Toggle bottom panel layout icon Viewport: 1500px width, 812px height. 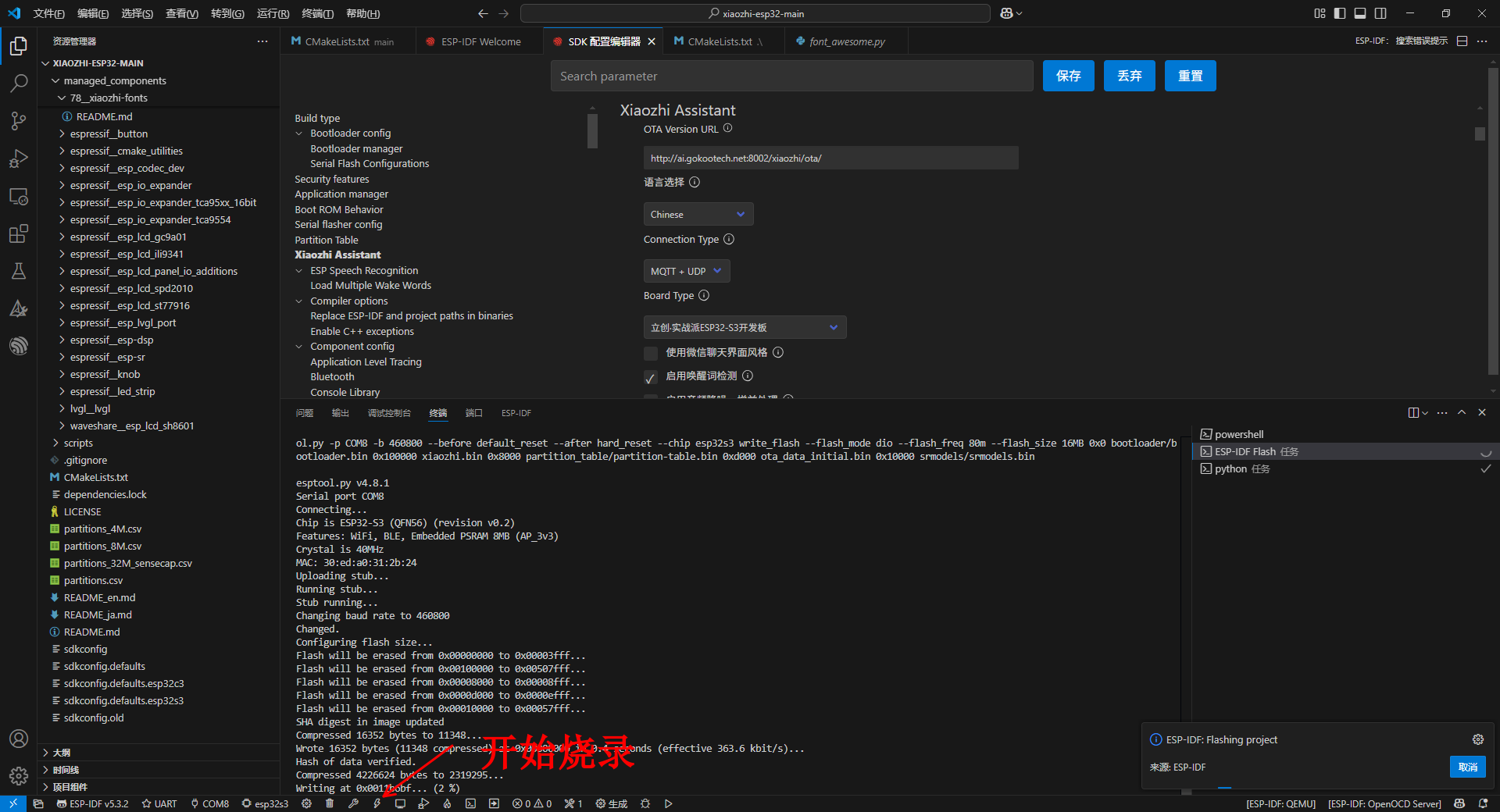pos(1360,13)
